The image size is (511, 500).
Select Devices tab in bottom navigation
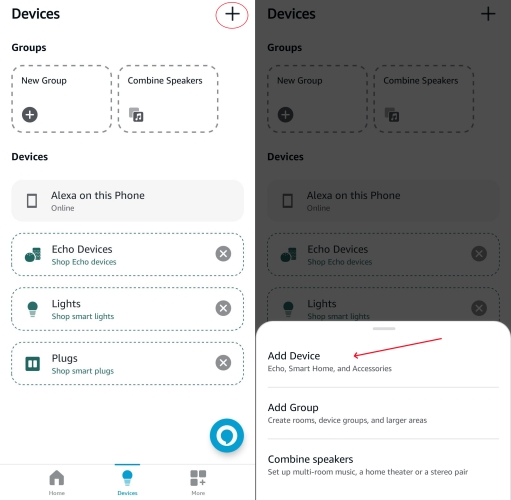point(127,482)
